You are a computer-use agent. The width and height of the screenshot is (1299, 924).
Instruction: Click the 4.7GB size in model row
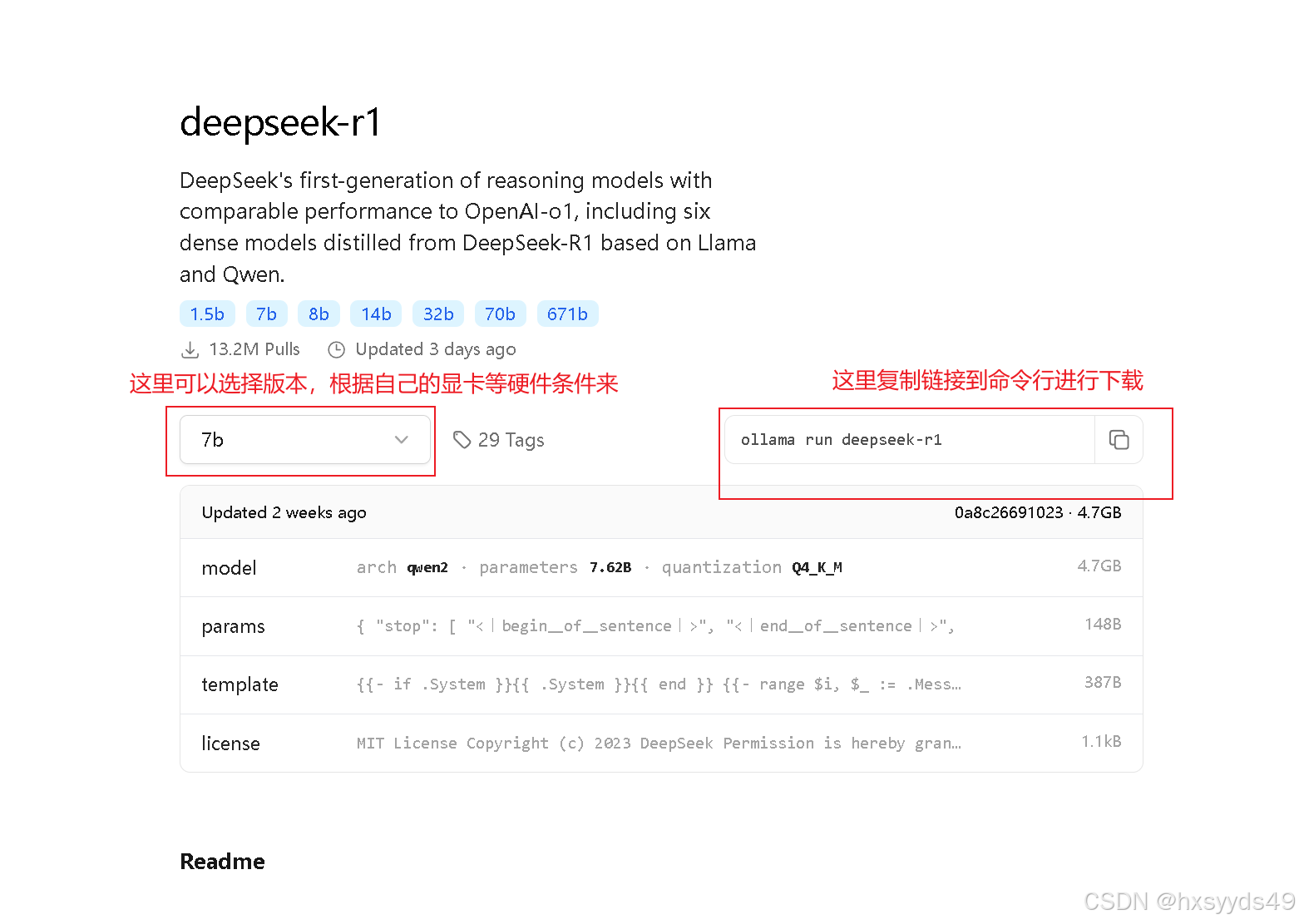[x=1099, y=566]
